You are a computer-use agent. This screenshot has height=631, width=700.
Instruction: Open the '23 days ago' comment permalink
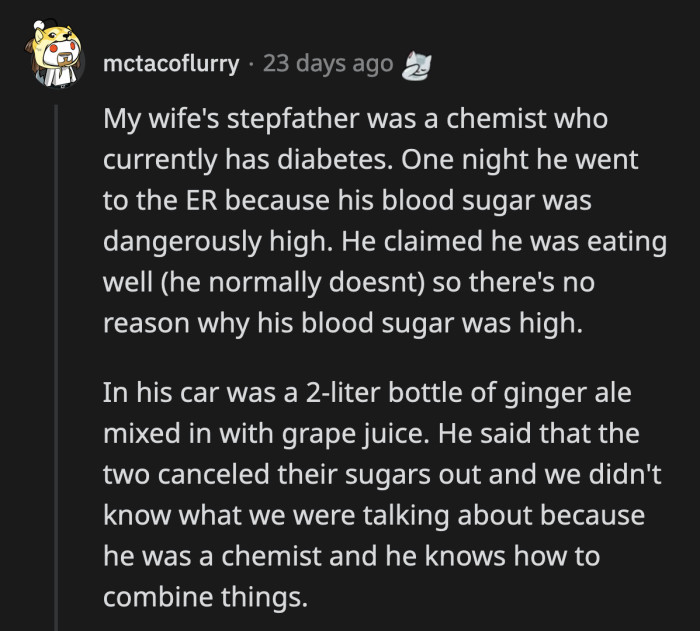pyautogui.click(x=328, y=63)
